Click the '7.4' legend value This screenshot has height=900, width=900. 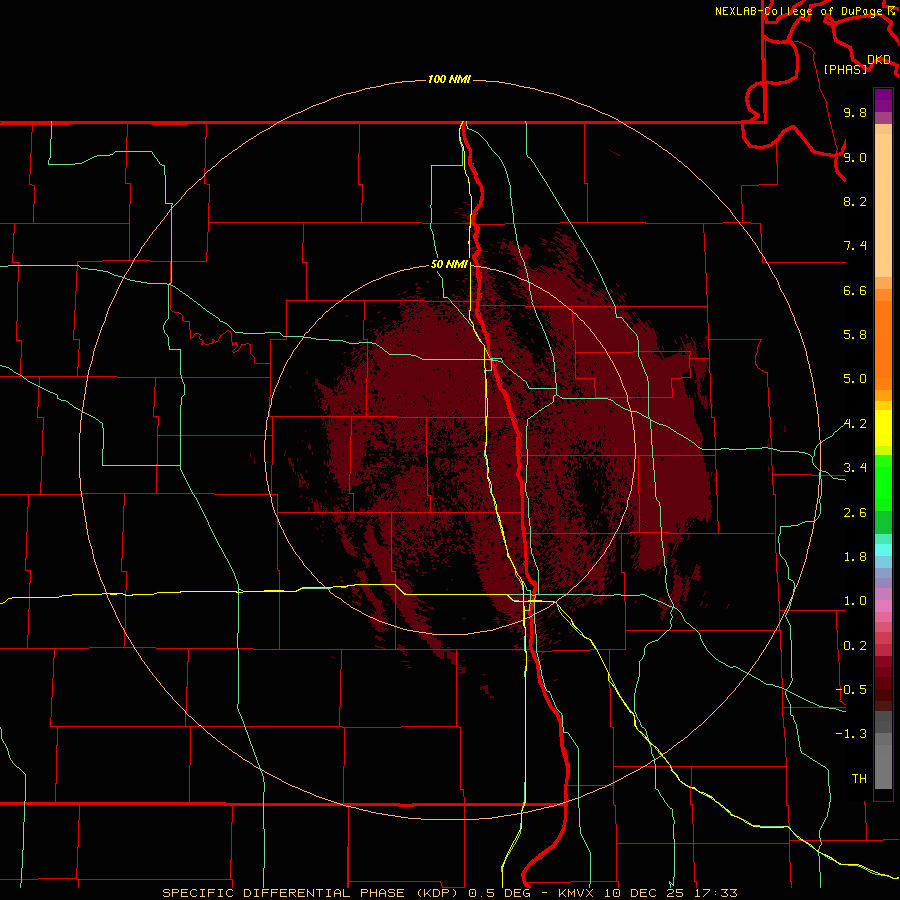[855, 246]
